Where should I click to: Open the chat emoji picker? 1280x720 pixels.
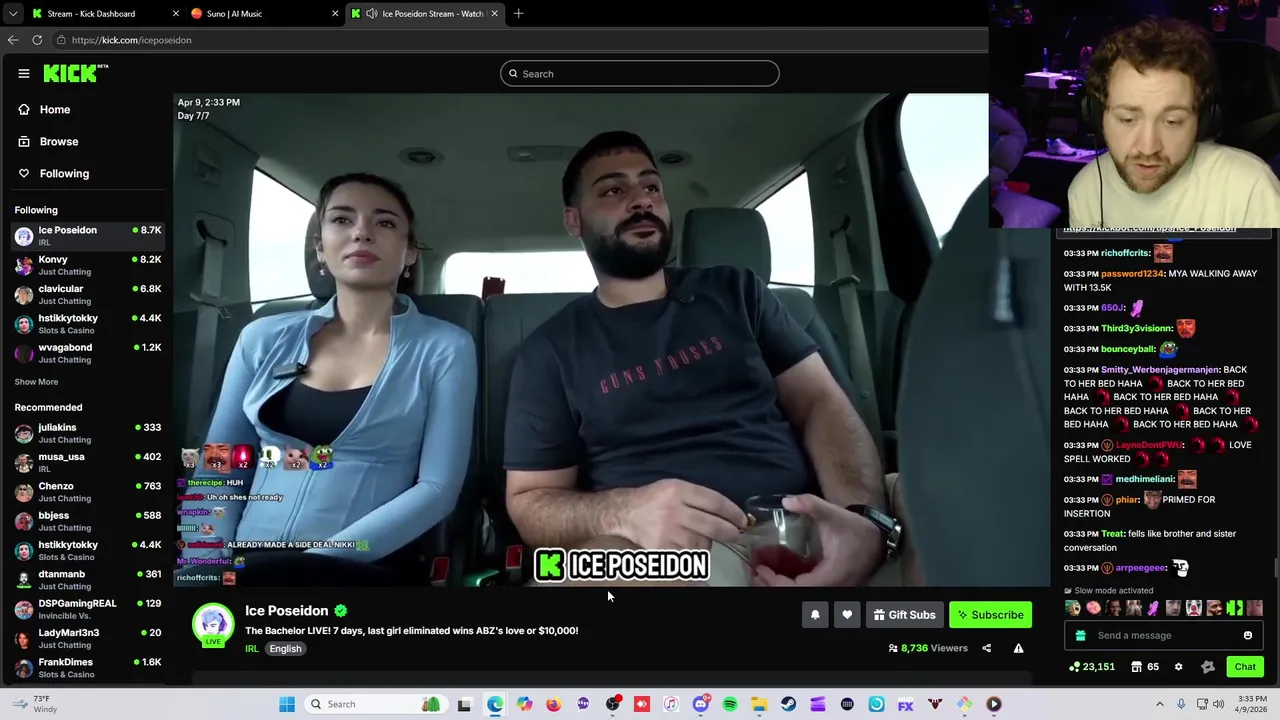click(1248, 635)
